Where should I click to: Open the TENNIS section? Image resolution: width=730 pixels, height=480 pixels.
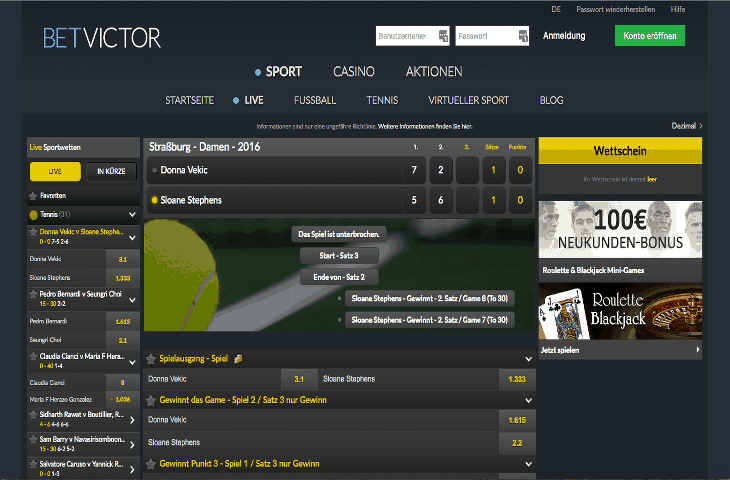(x=382, y=101)
